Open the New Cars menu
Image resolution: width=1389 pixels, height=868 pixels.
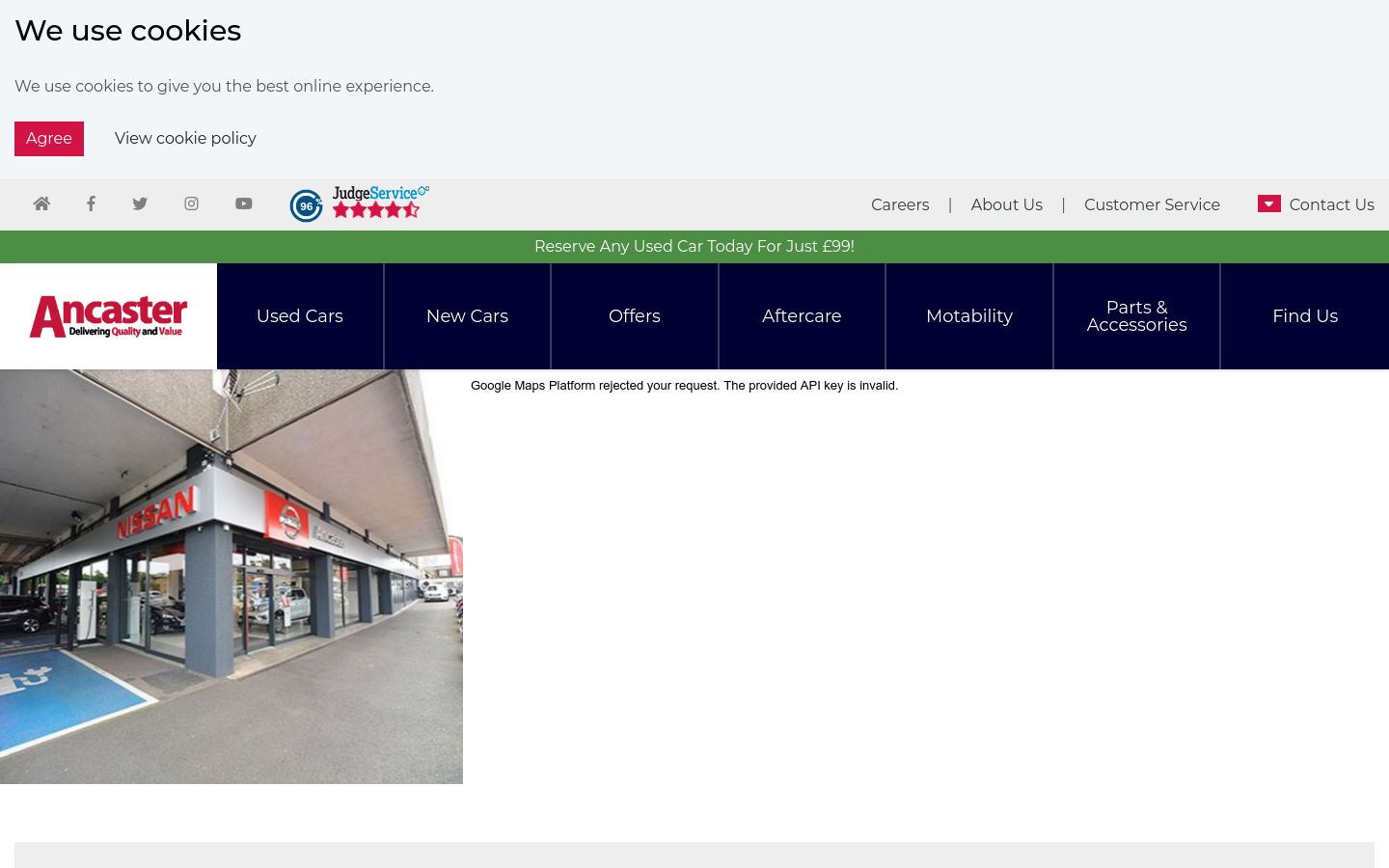[467, 316]
